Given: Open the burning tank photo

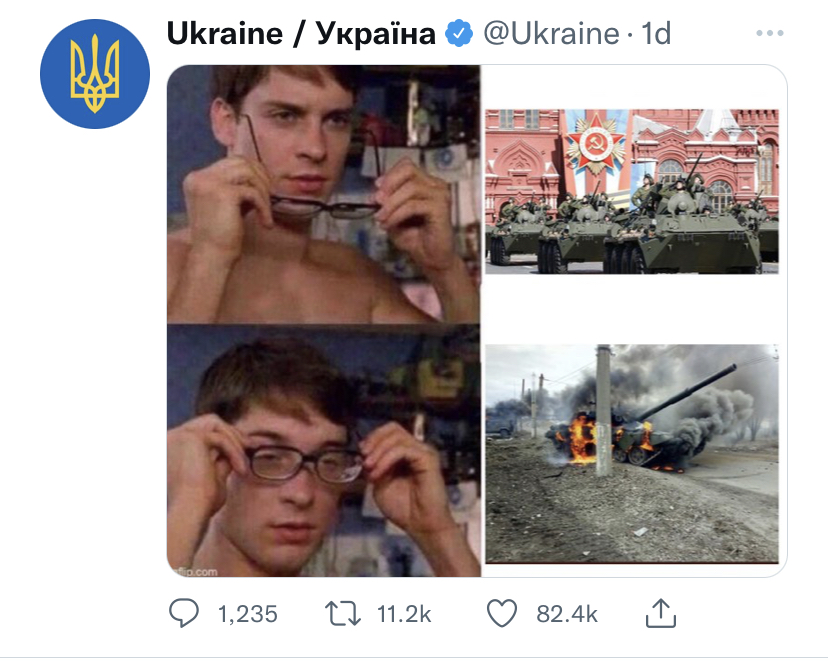Looking at the screenshot, I should pos(632,453).
